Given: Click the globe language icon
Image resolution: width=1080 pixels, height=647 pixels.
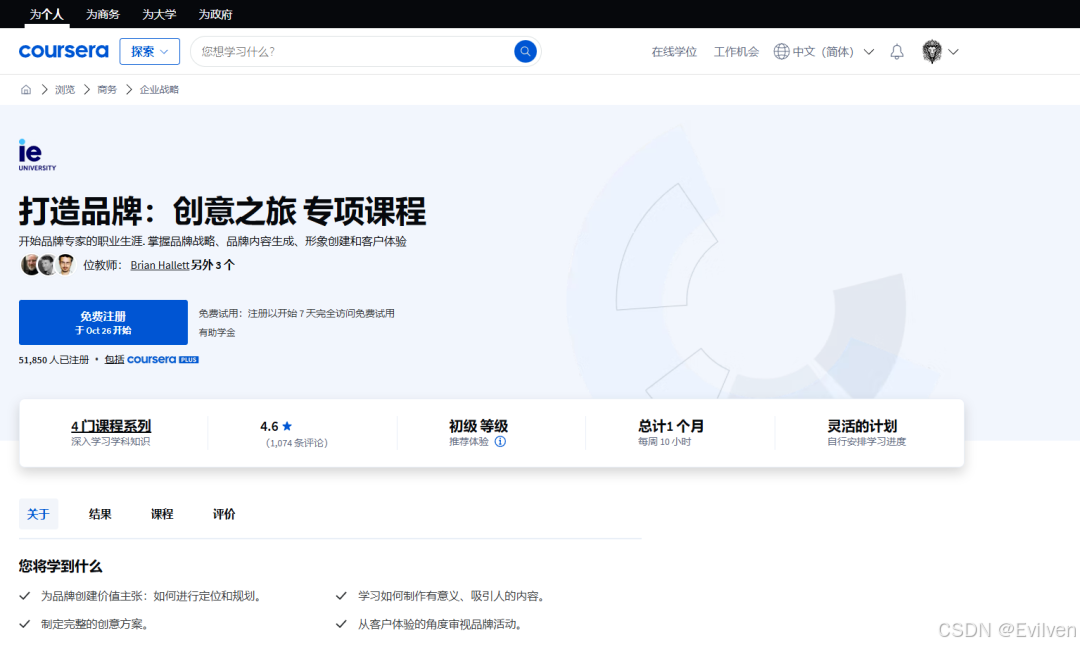Looking at the screenshot, I should pos(781,52).
